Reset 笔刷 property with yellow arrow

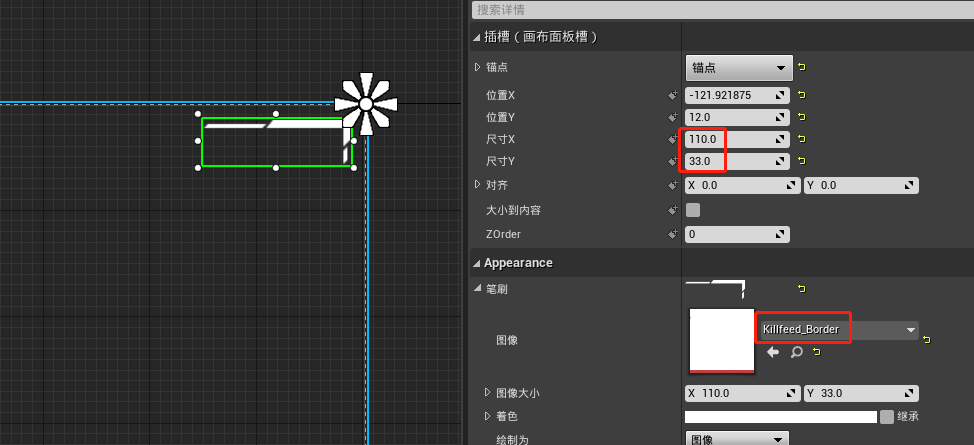(x=802, y=289)
